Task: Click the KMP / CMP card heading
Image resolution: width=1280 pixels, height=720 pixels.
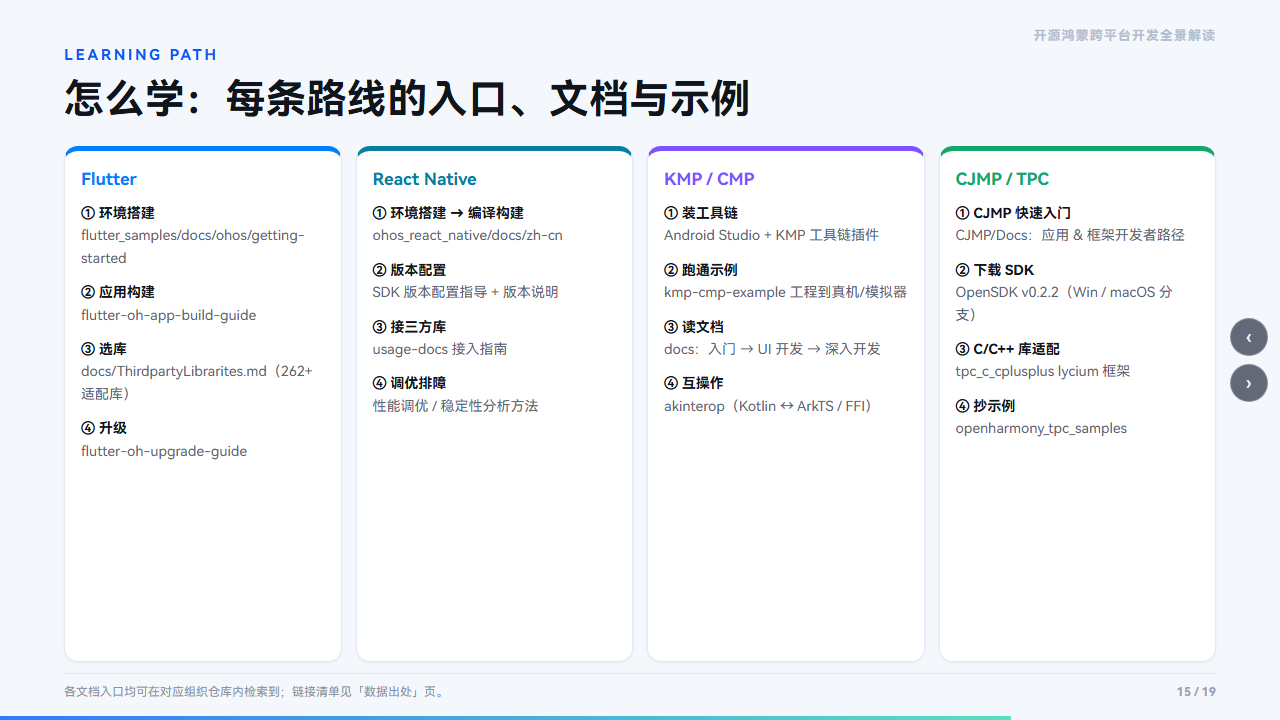Action: coord(709,179)
